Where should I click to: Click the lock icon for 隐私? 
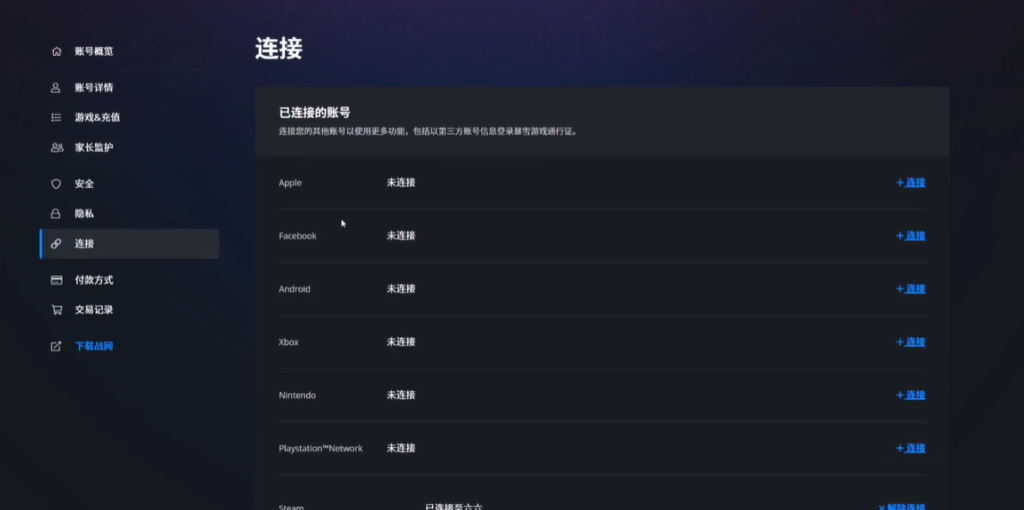(x=56, y=214)
